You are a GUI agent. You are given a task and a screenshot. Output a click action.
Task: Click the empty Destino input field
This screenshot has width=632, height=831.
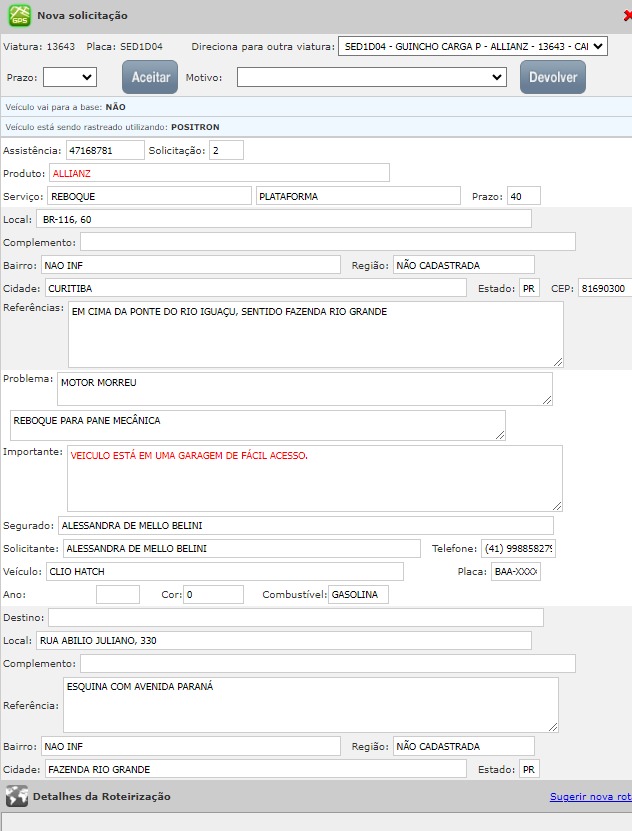point(296,617)
